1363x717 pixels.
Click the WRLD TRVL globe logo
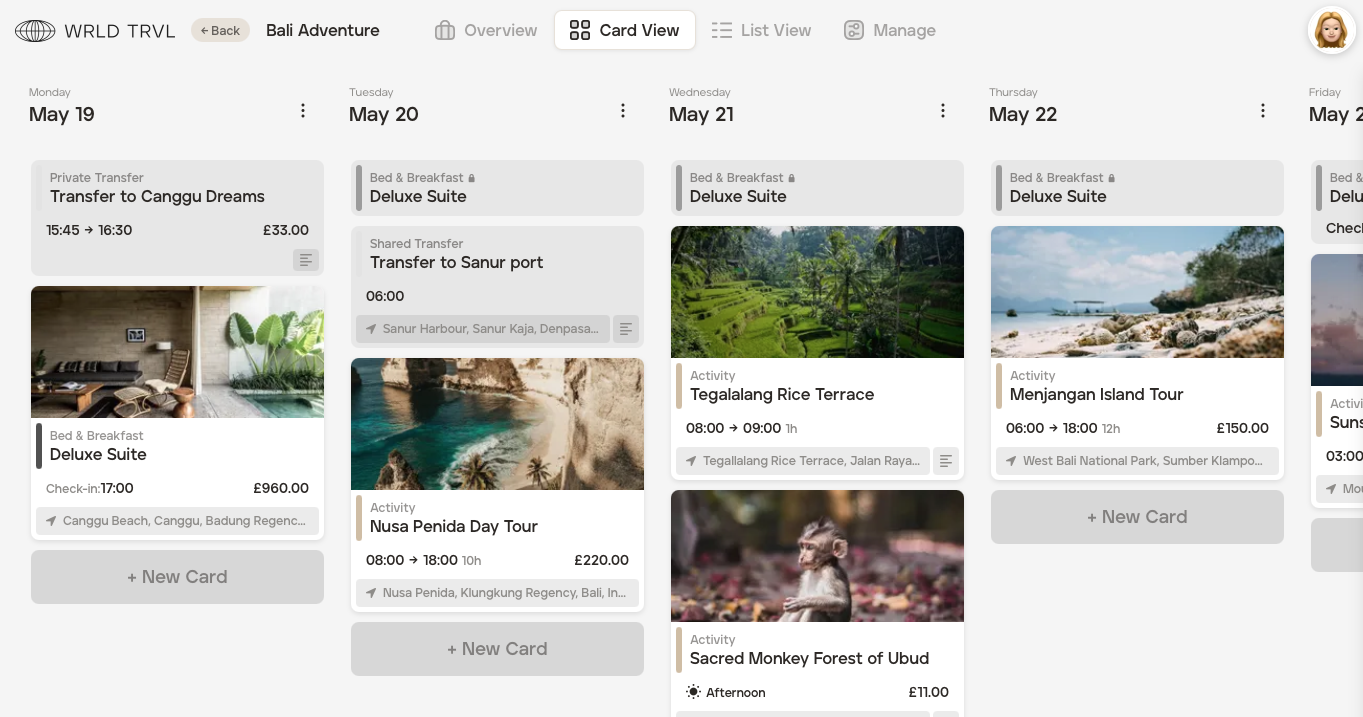(x=35, y=31)
